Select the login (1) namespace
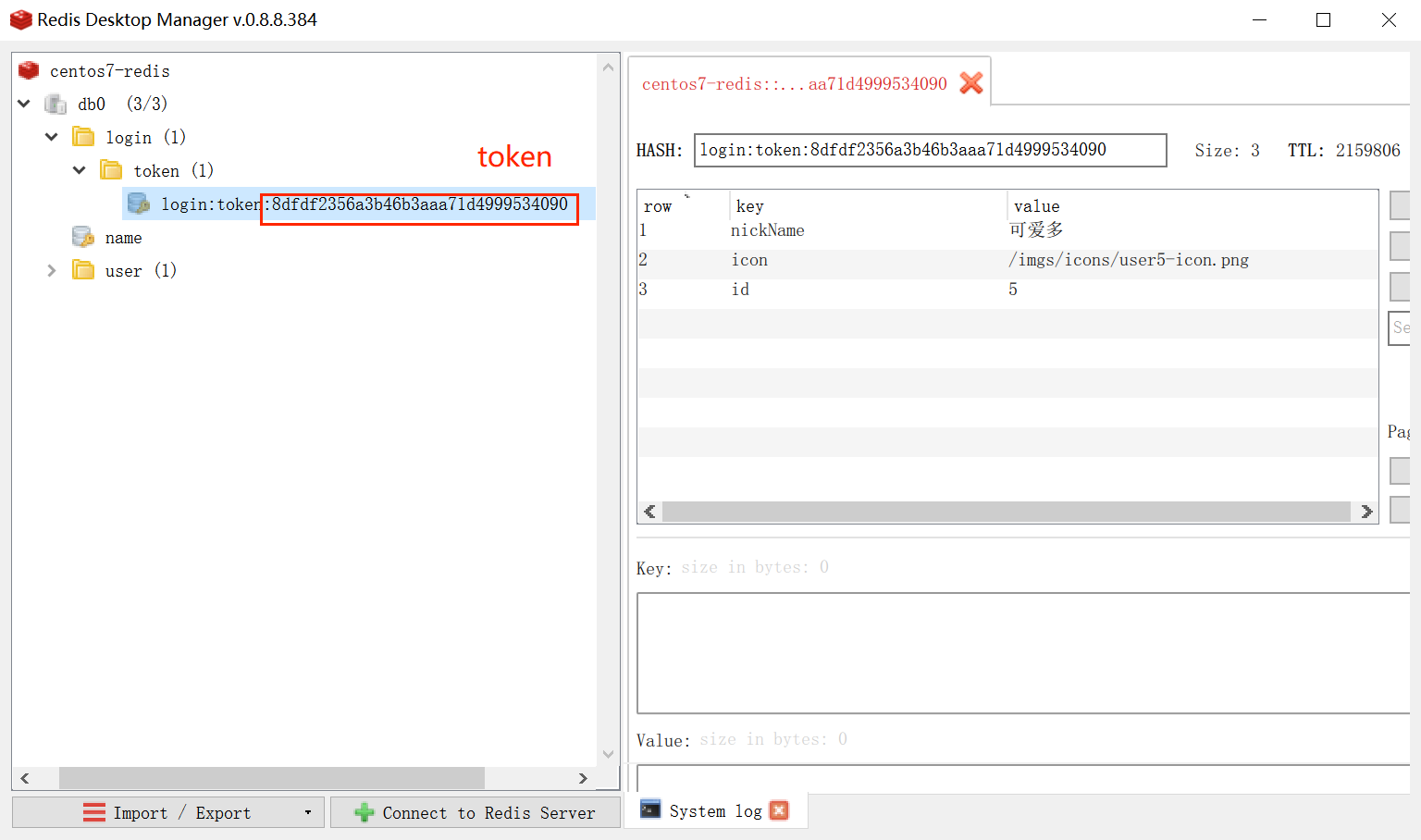Image resolution: width=1421 pixels, height=840 pixels. pos(145,137)
